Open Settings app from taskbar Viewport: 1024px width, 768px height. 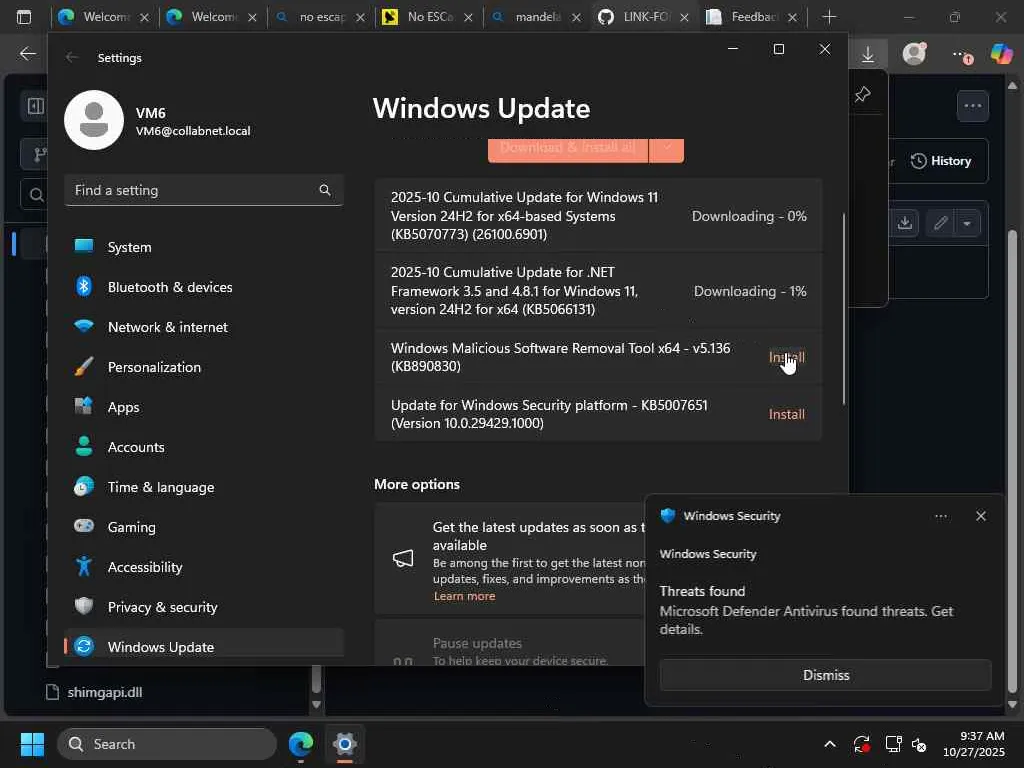[345, 744]
